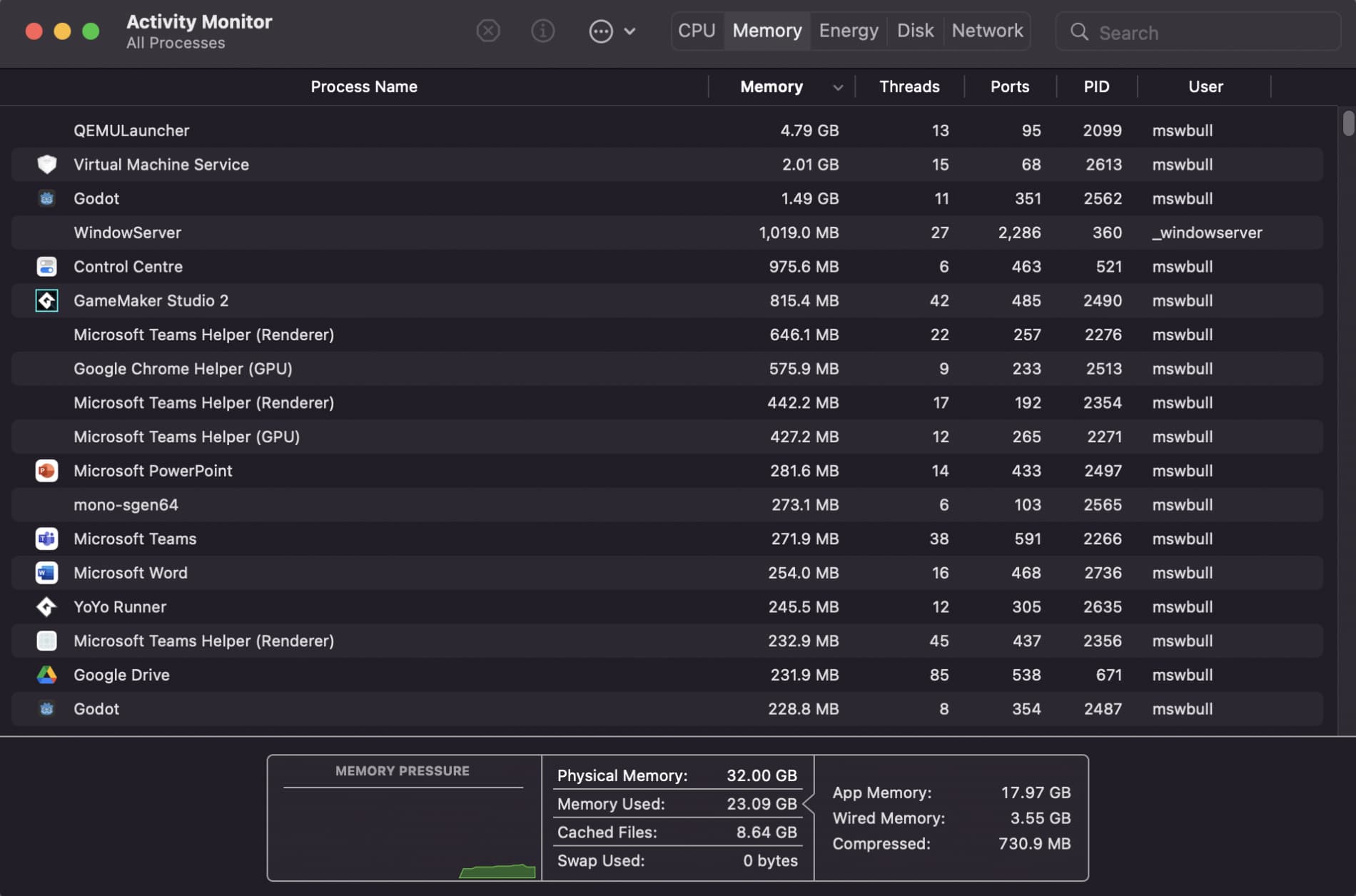1356x896 pixels.
Task: Click the Microsoft Teams app icon
Action: tap(46, 539)
